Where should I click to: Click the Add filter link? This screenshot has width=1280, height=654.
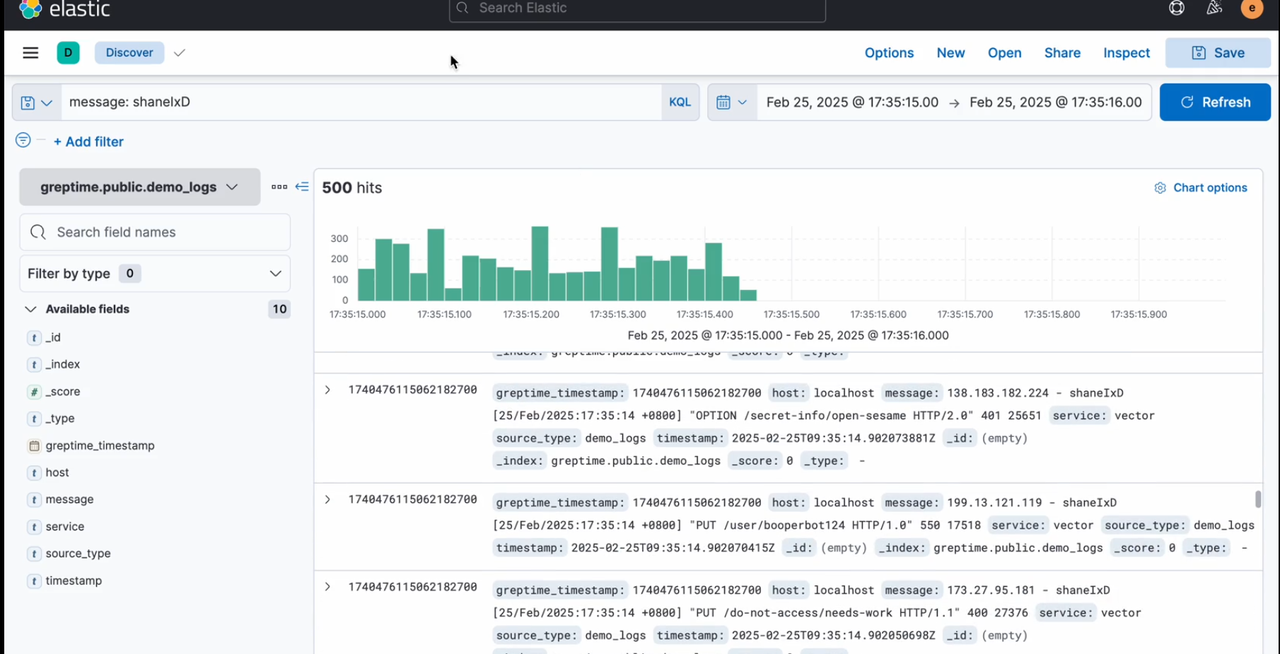click(88, 141)
